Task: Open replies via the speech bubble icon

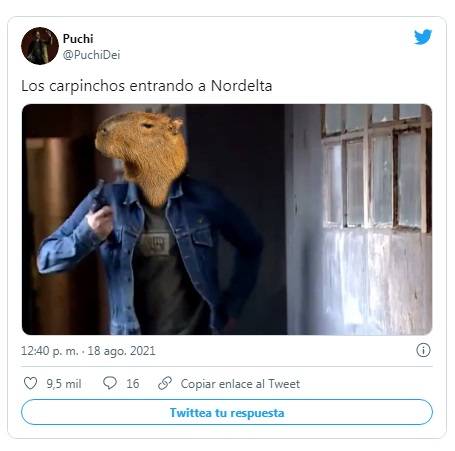Action: pyautogui.click(x=110, y=383)
